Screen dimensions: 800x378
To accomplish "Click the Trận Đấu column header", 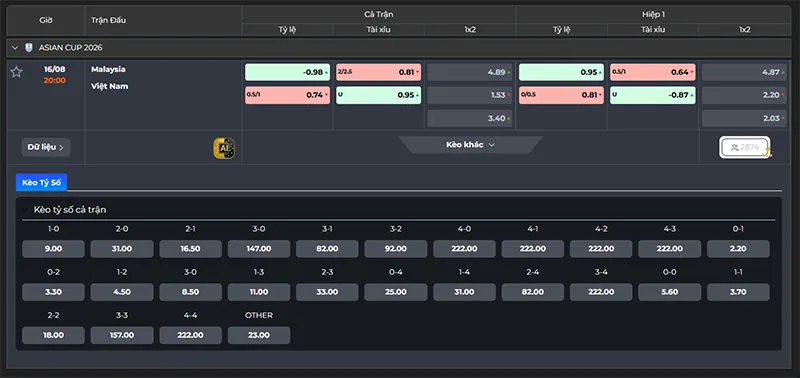I will pos(109,20).
